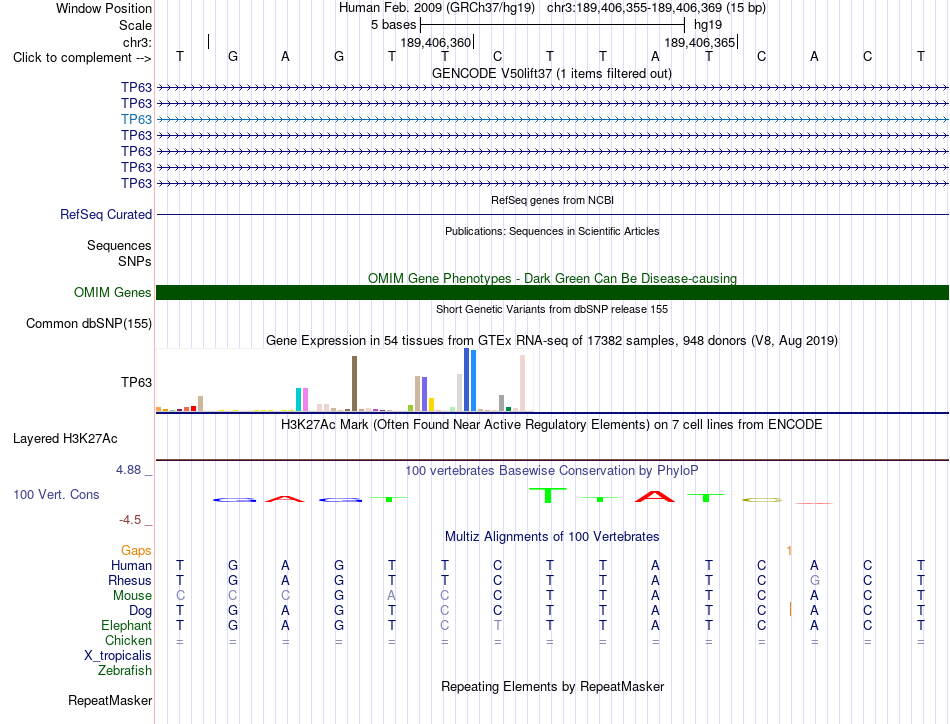
Task: Click the yellow C conservation logo letter
Action: coord(762,500)
